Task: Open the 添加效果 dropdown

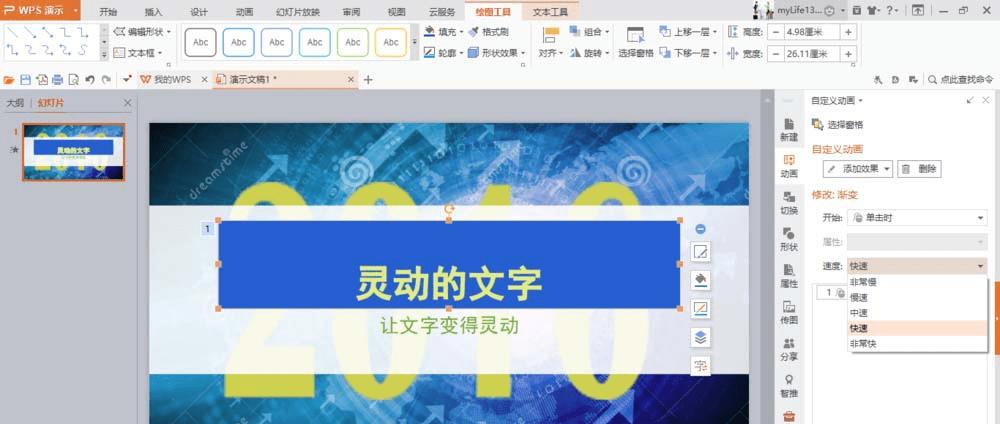Action: tap(858, 169)
